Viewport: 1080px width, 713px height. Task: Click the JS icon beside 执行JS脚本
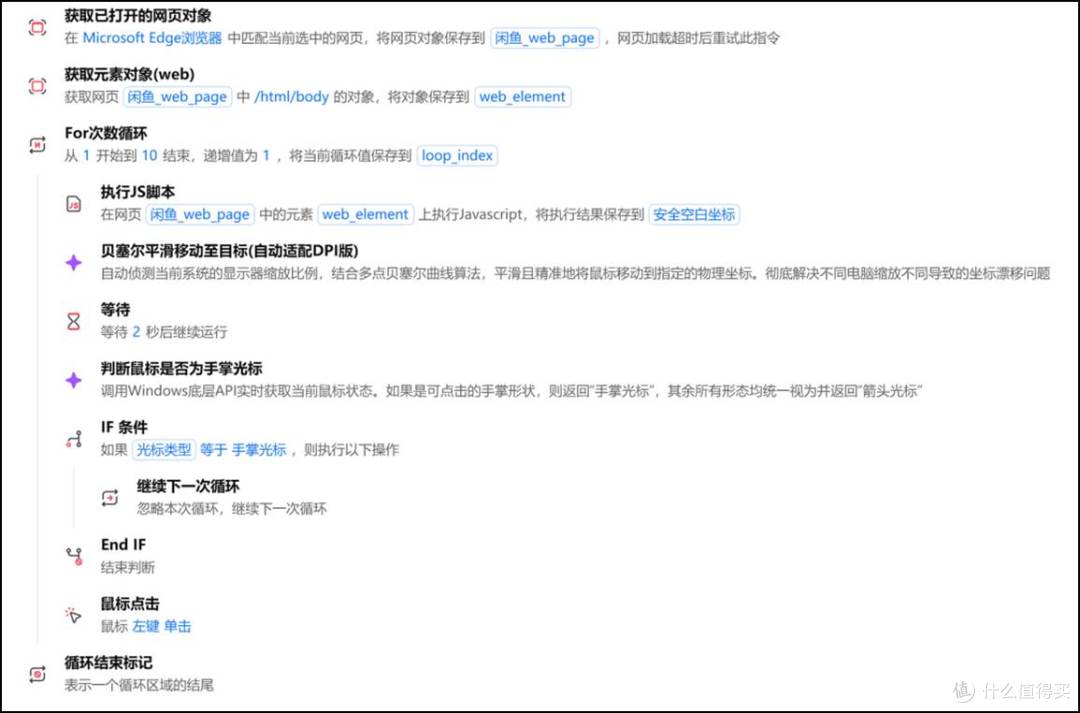74,204
